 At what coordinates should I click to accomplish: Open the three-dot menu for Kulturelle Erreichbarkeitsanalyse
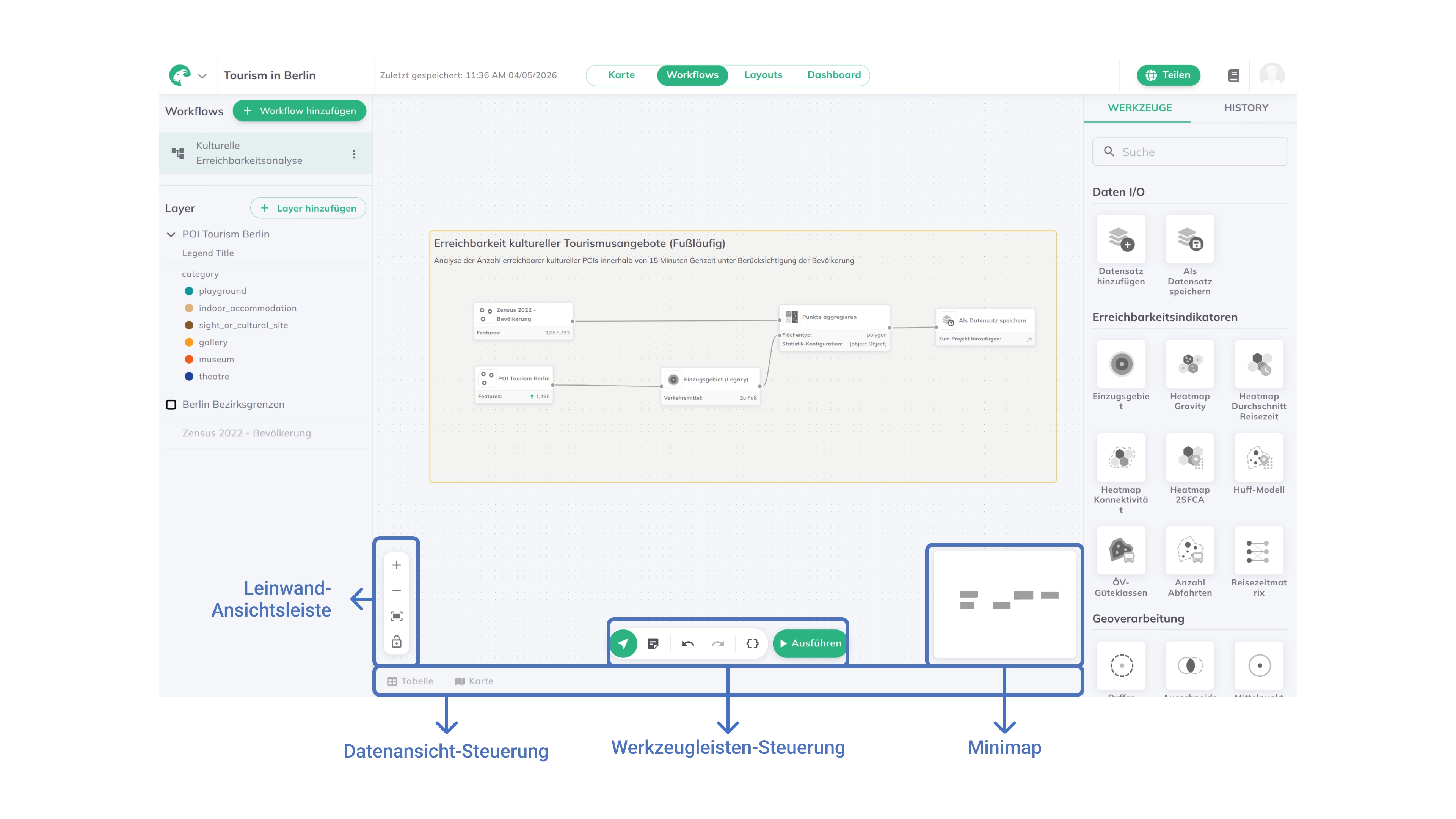tap(354, 154)
